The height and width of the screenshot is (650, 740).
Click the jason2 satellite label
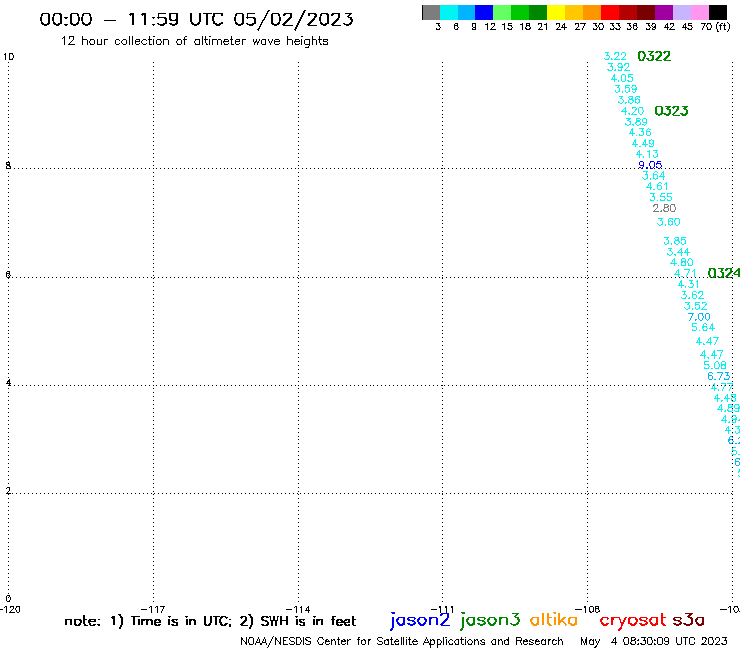[x=420, y=620]
